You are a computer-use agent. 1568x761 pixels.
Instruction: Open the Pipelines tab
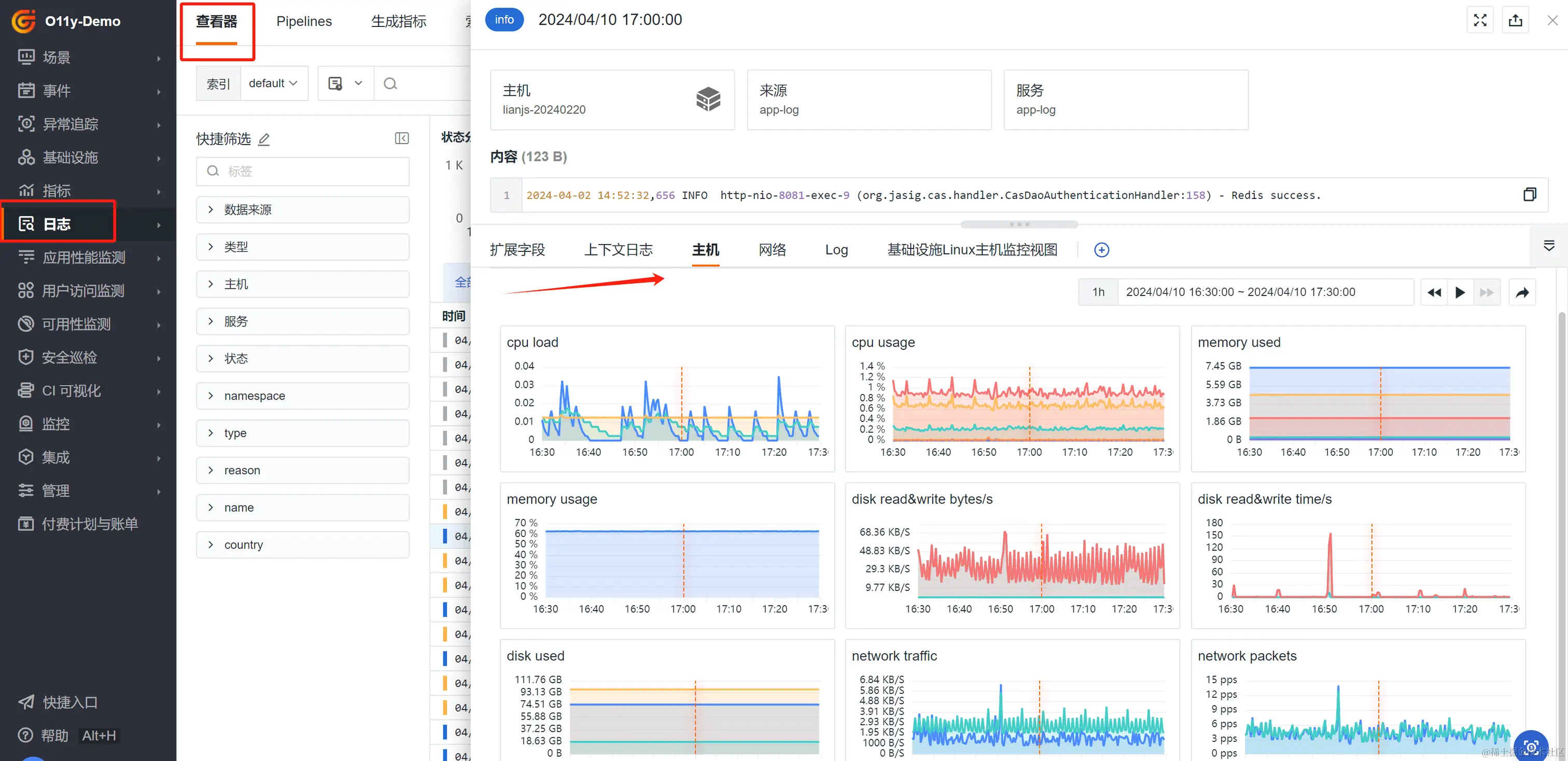(x=304, y=21)
